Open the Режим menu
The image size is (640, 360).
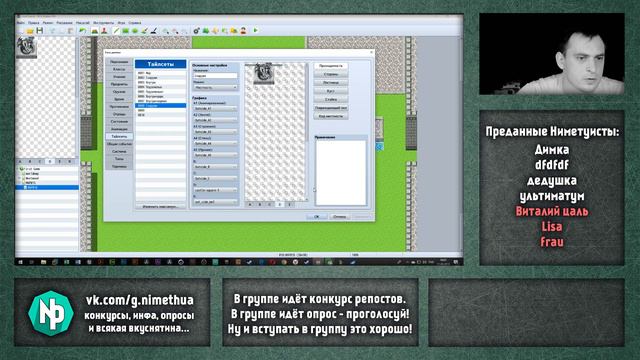pyautogui.click(x=48, y=23)
